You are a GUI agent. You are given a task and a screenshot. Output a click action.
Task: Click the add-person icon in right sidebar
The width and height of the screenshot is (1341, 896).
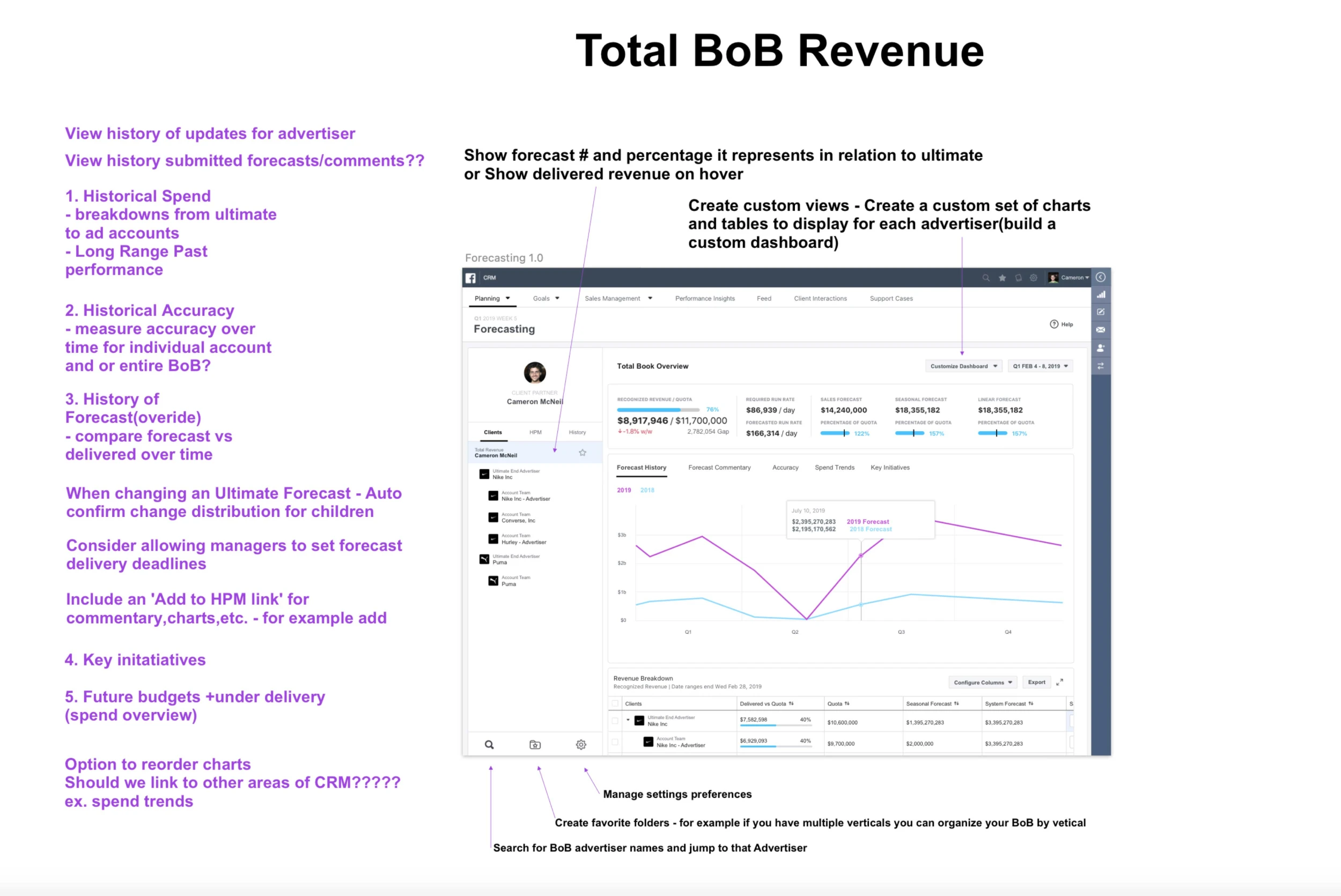click(x=1100, y=347)
